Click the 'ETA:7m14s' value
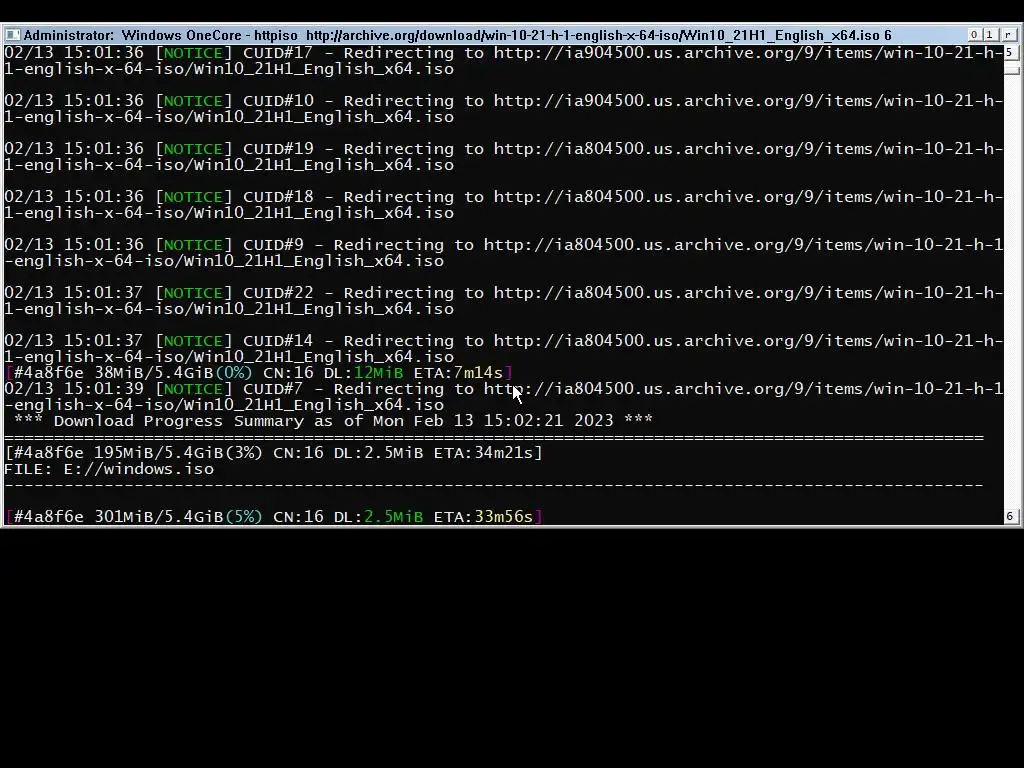The height and width of the screenshot is (768, 1024). (458, 373)
